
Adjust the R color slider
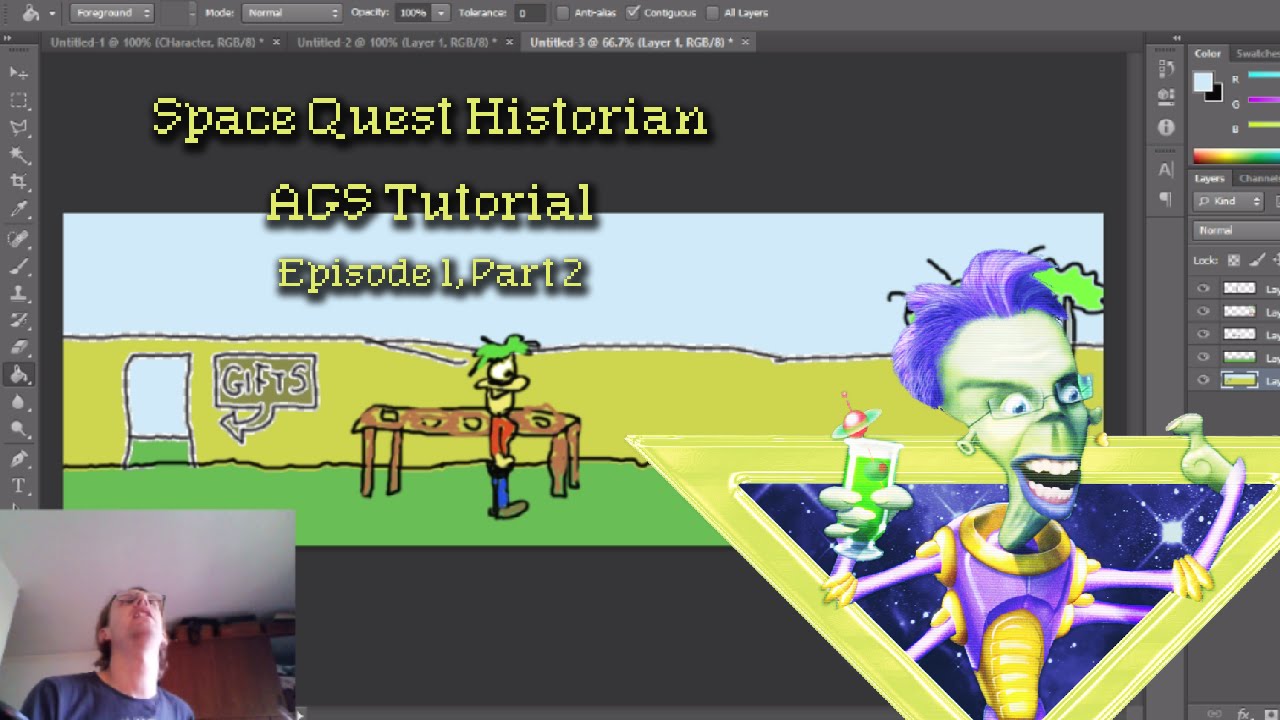coord(1264,75)
